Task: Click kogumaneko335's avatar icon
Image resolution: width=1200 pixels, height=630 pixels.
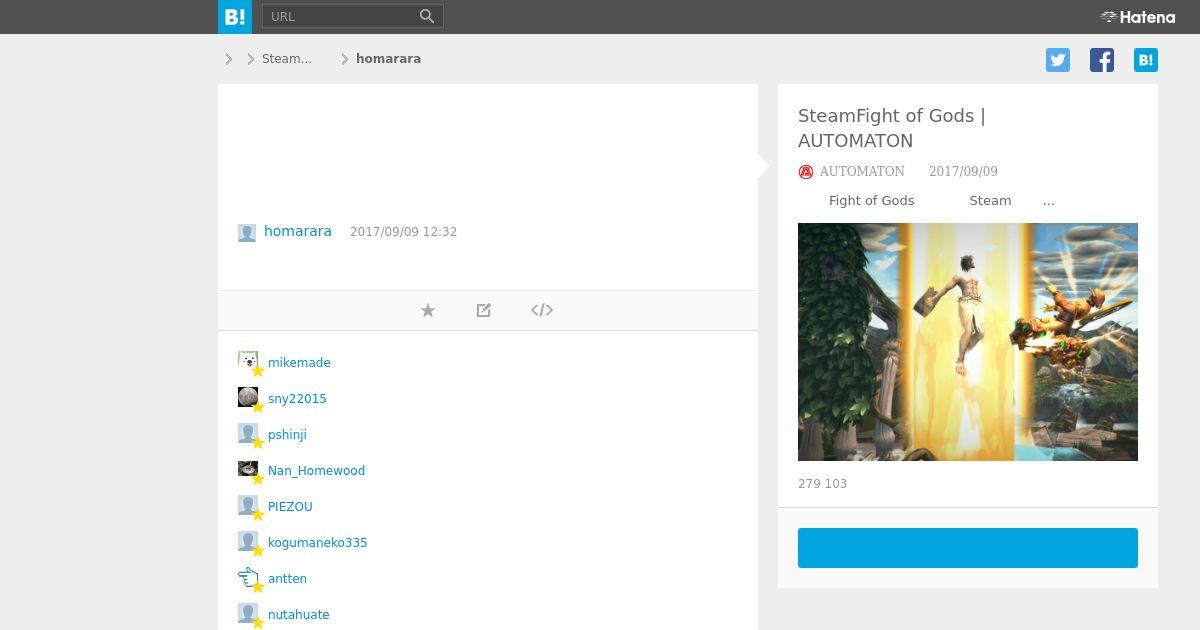Action: click(x=248, y=541)
